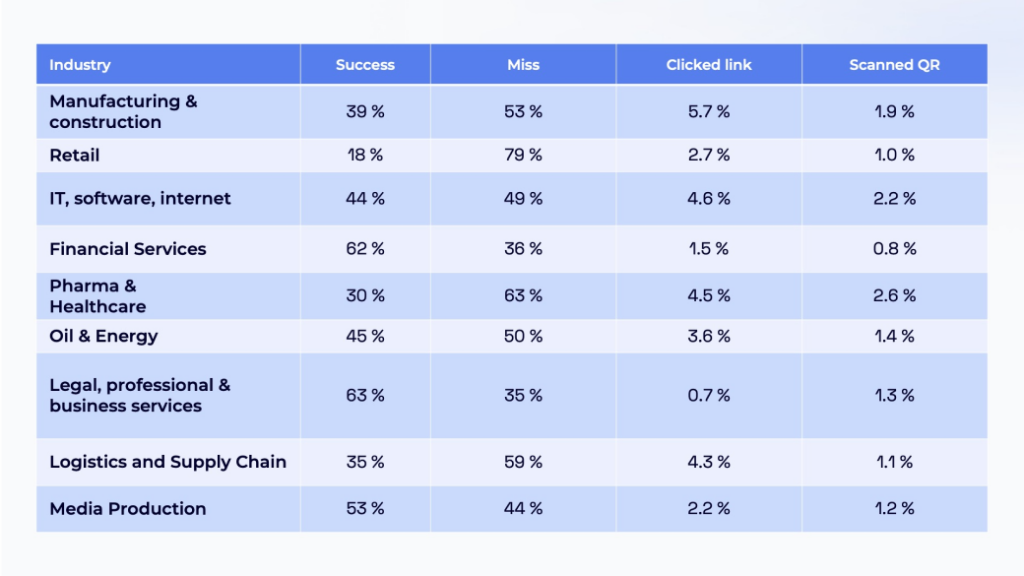
Task: Select the Scanned QR column header
Action: click(x=894, y=65)
